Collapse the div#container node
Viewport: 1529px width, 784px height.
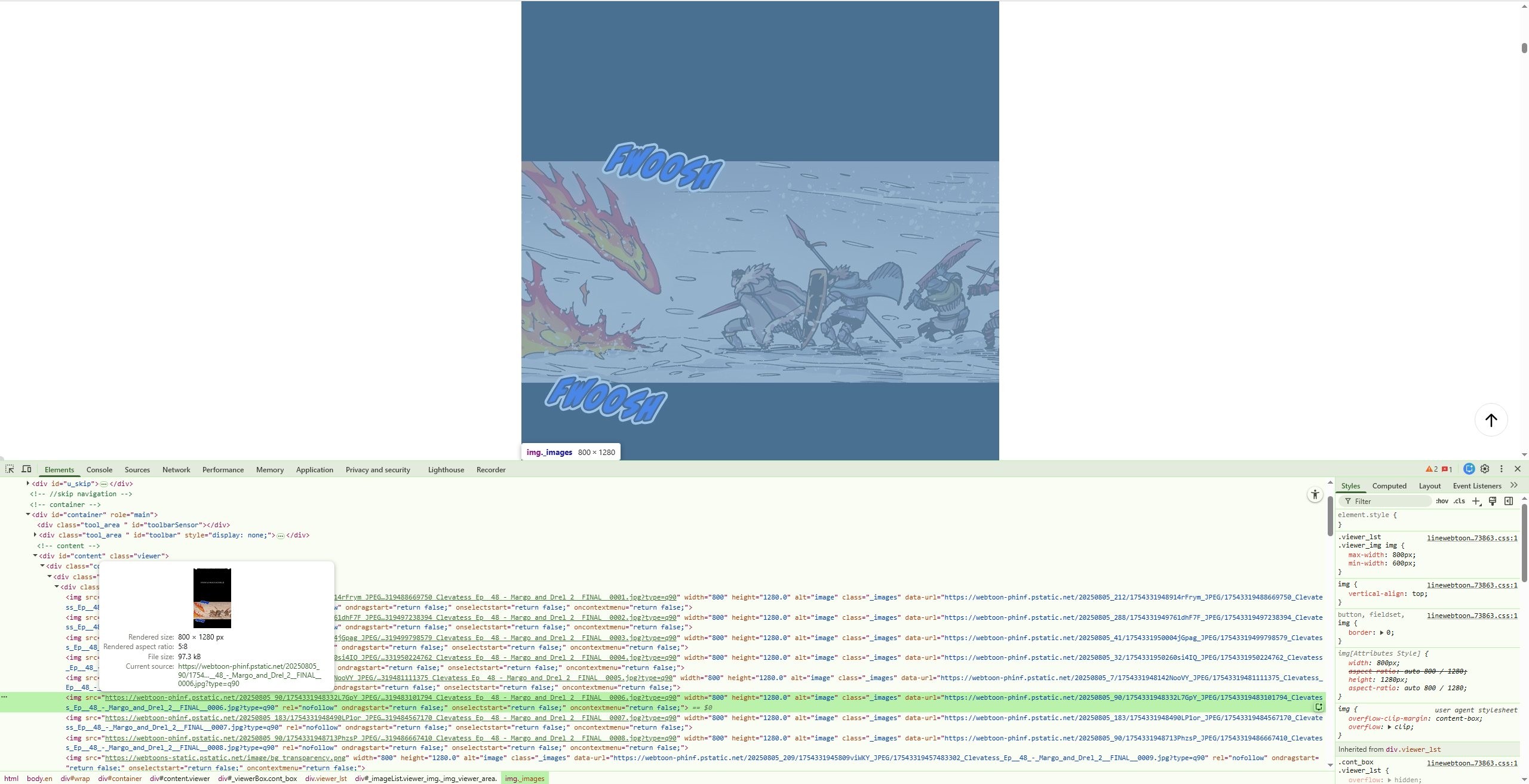(28, 515)
